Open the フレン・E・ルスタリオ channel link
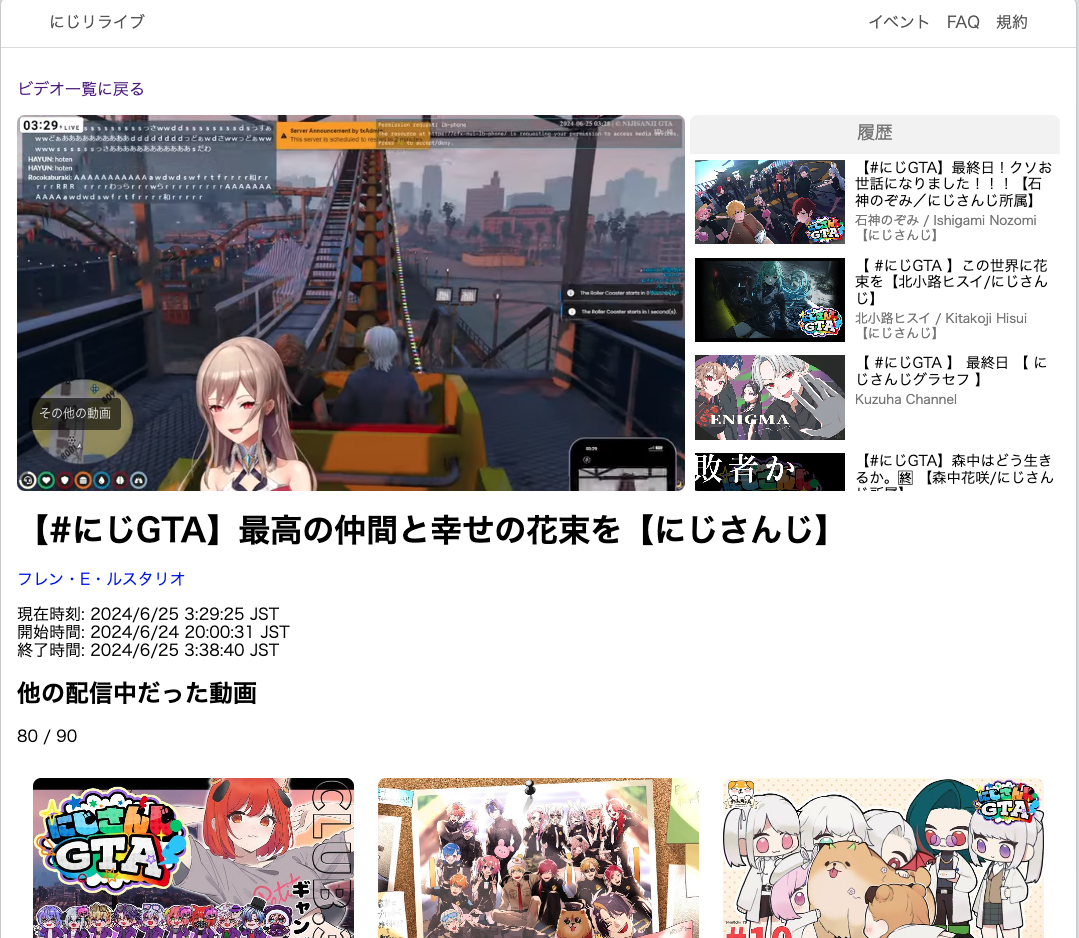Screen dimensions: 1079x938 [x=101, y=579]
